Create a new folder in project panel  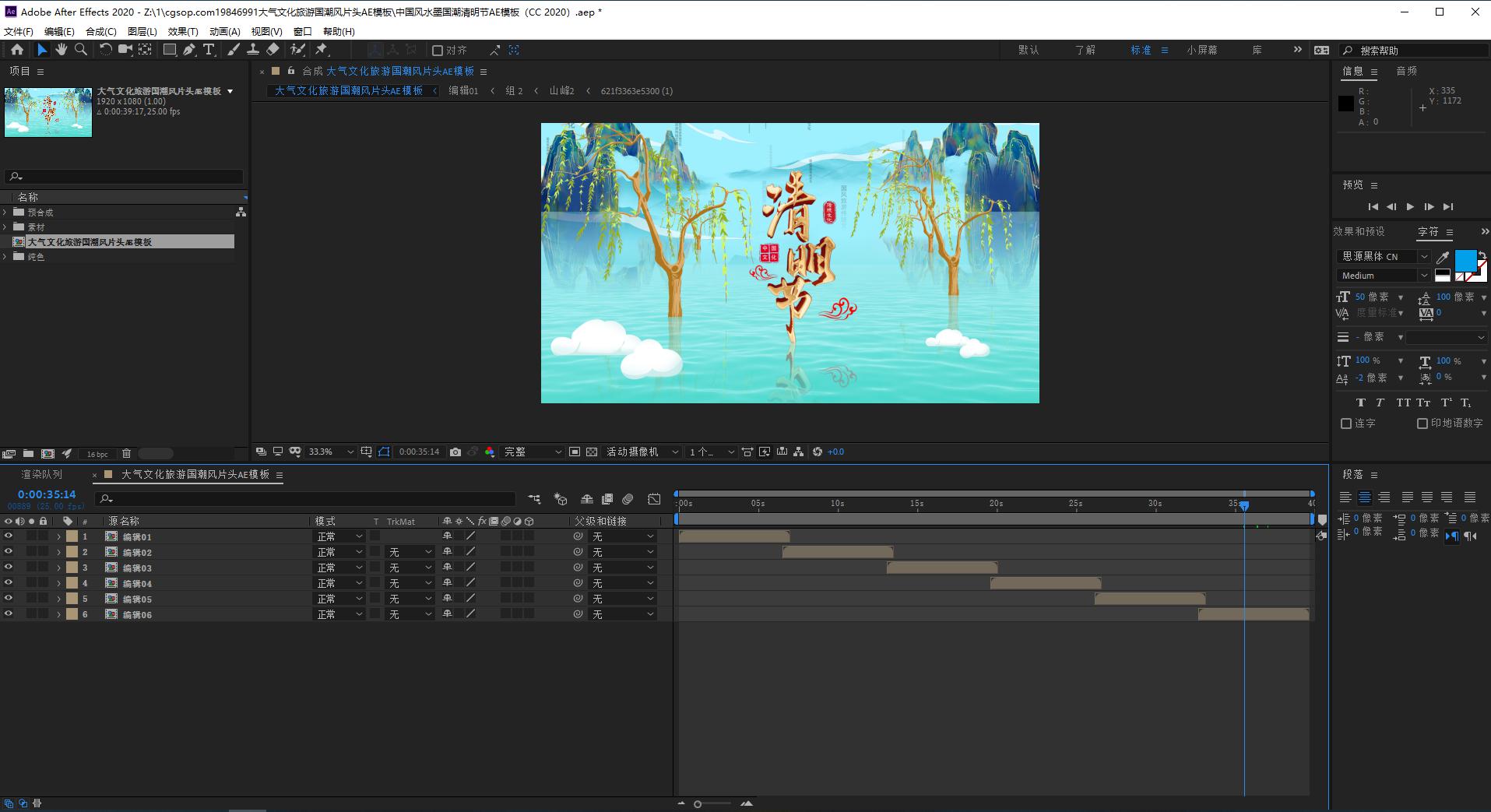[28, 453]
